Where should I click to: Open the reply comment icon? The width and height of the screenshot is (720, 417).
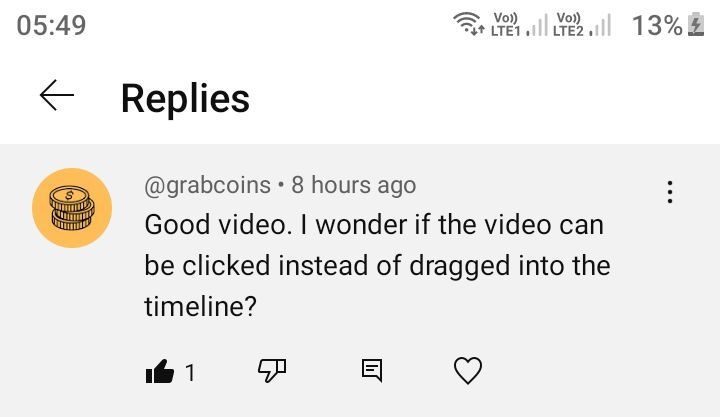(x=371, y=372)
